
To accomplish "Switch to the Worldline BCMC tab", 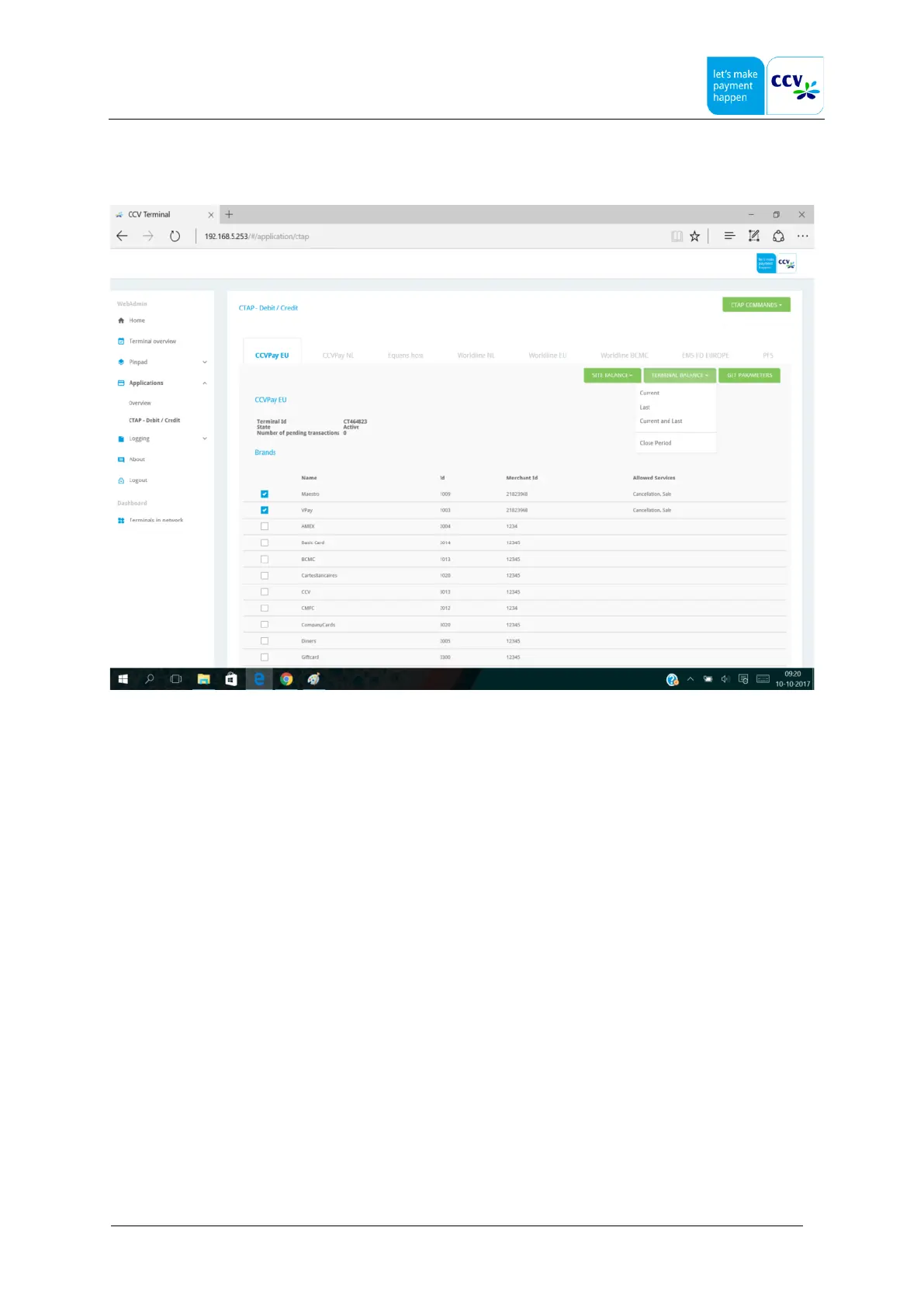I will [x=625, y=355].
